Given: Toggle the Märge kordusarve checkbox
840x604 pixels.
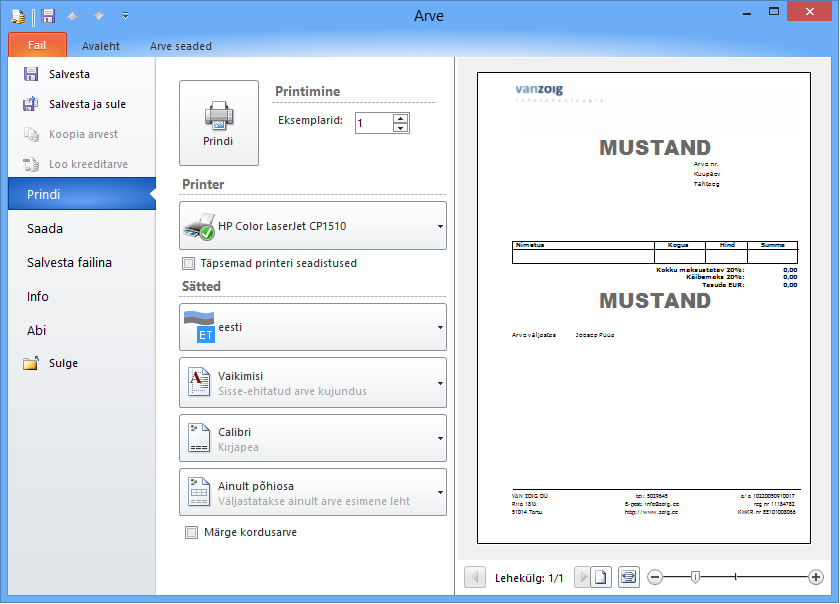Looking at the screenshot, I should coord(191,532).
